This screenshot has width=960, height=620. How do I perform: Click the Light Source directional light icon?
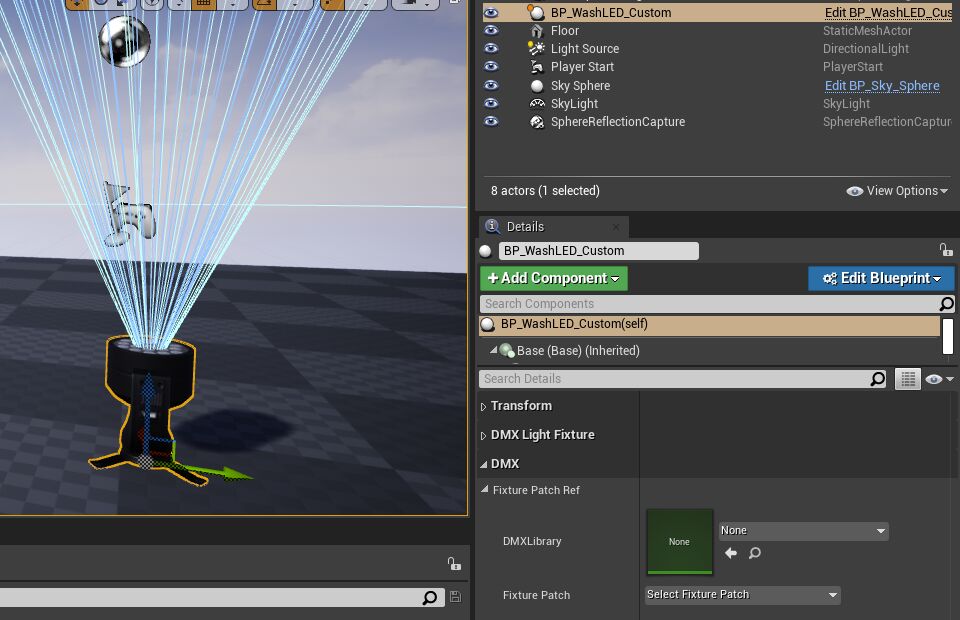537,49
